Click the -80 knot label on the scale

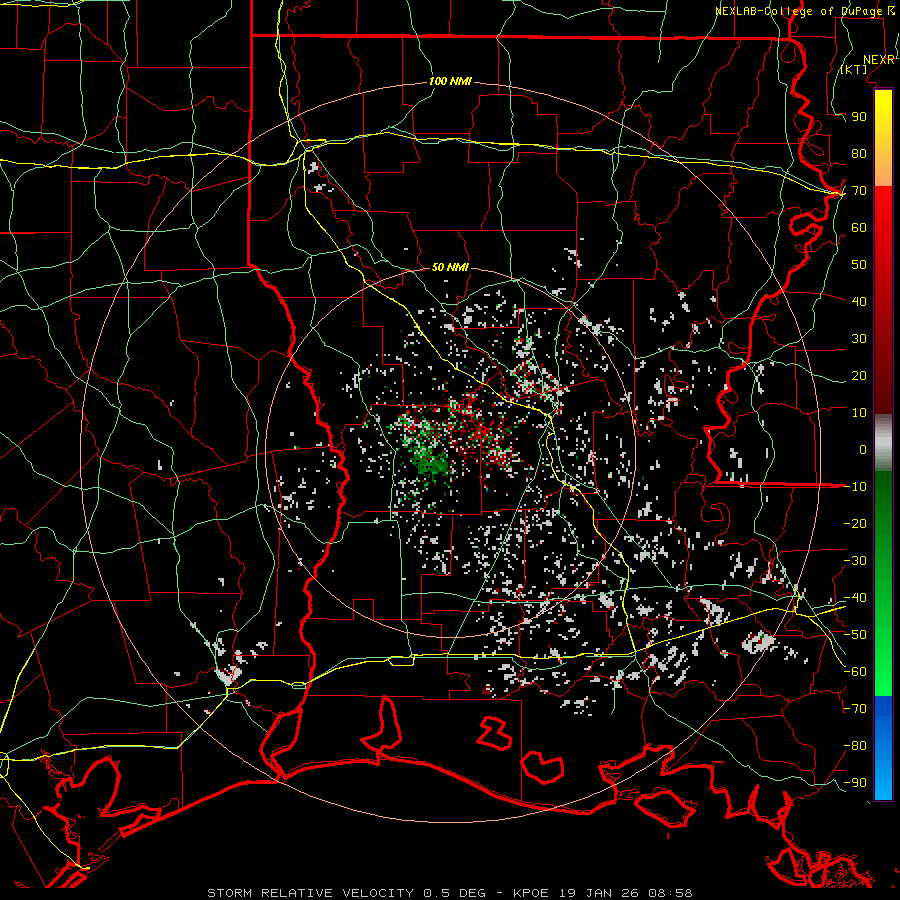855,746
